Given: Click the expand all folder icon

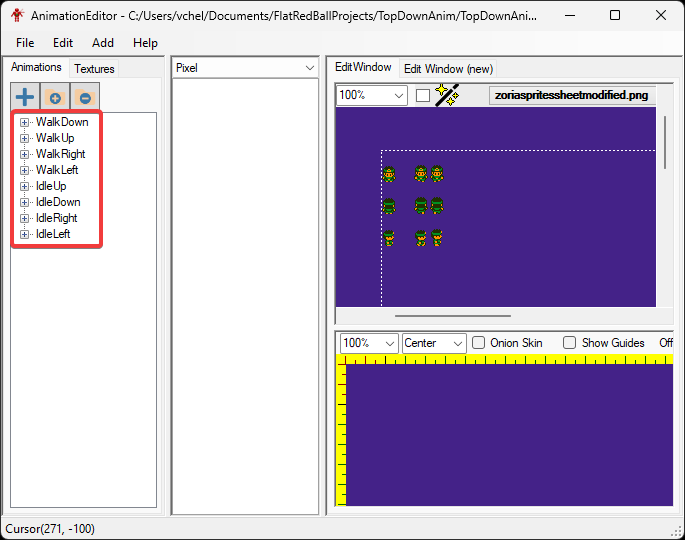Looking at the screenshot, I should click(55, 98).
